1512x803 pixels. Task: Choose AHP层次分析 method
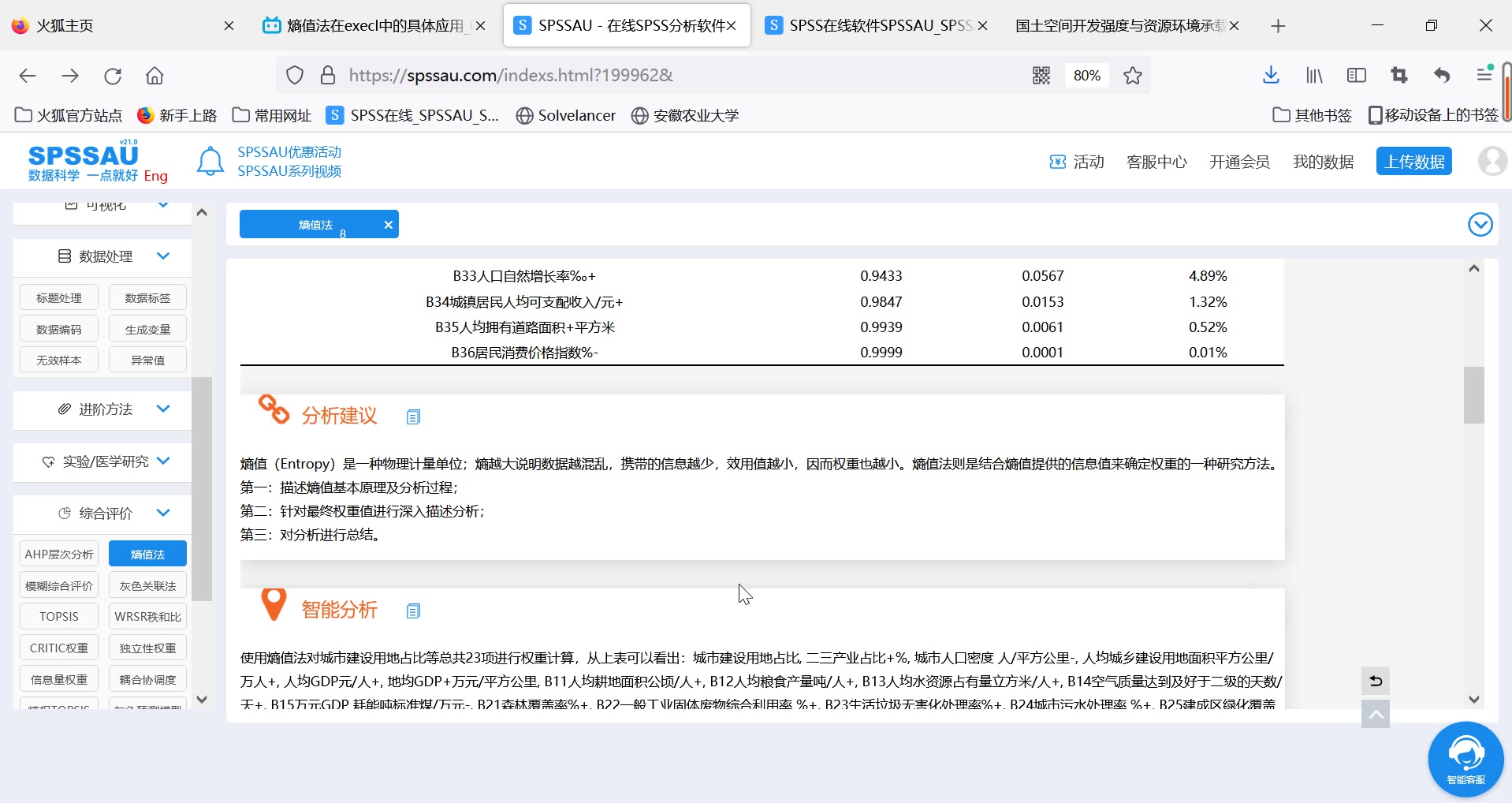(59, 554)
